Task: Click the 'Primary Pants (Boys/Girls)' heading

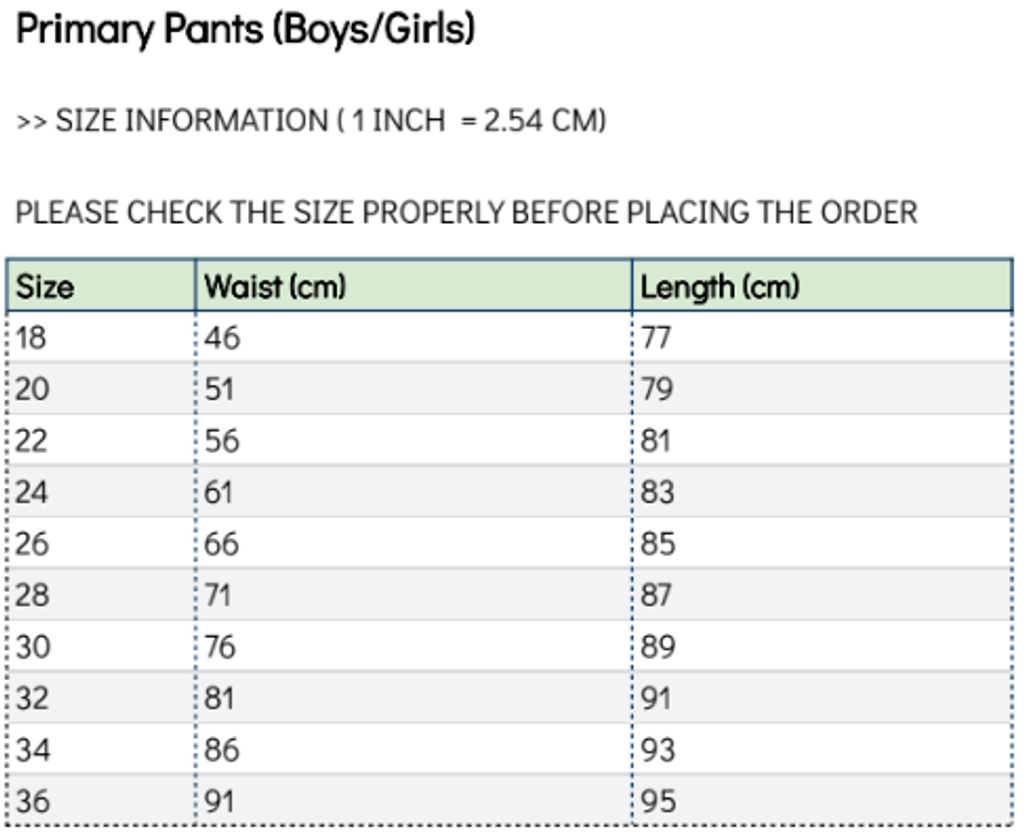Action: (246, 30)
